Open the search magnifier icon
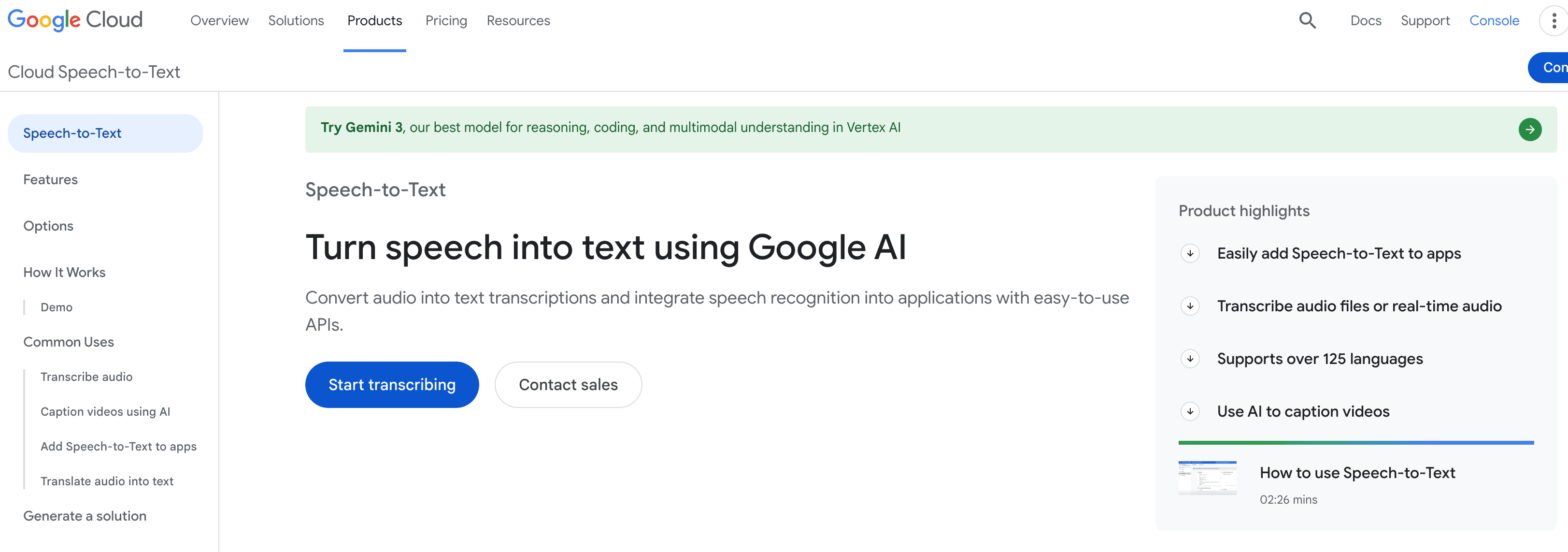 click(x=1307, y=21)
